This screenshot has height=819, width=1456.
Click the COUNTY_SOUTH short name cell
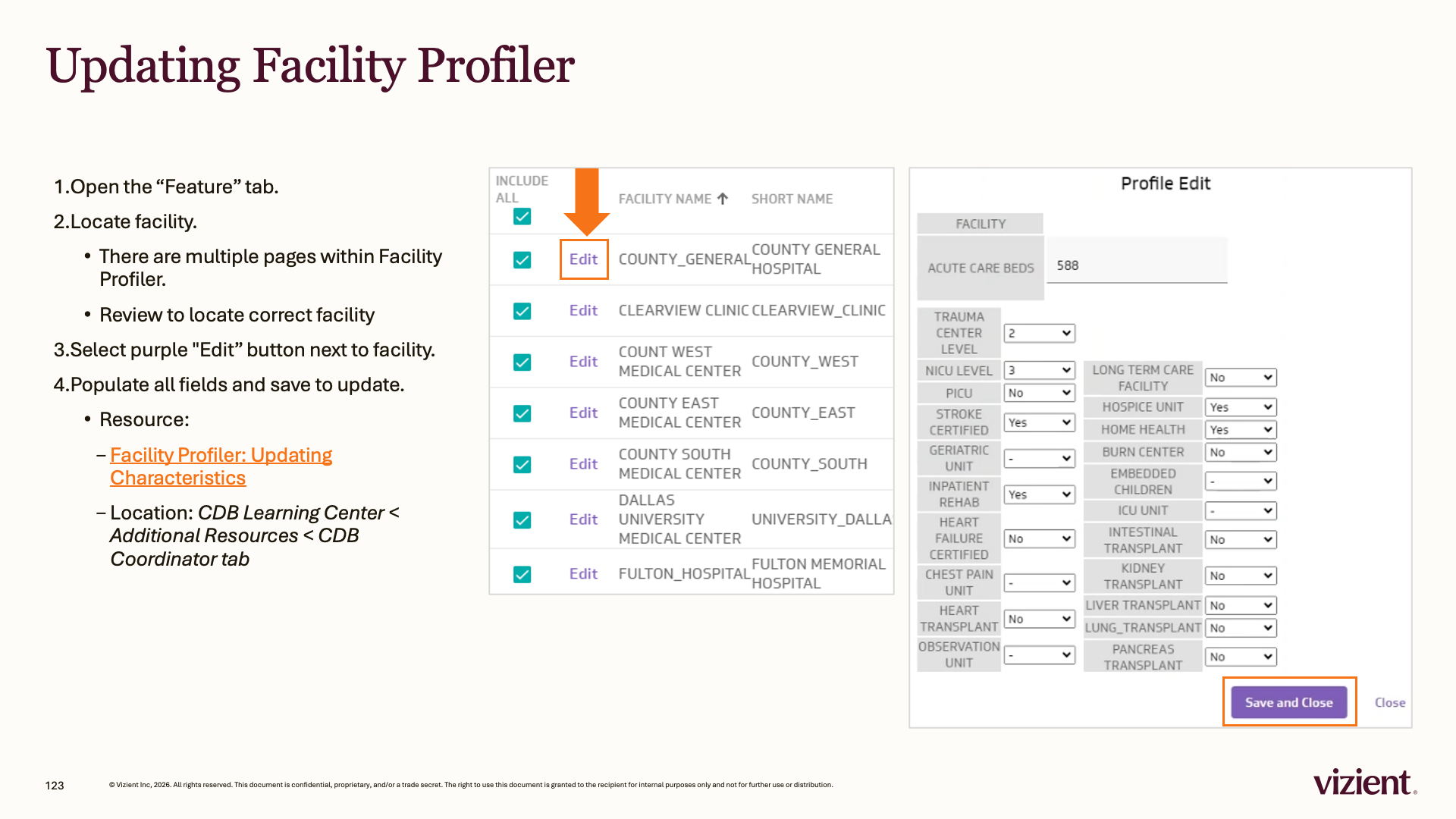809,463
